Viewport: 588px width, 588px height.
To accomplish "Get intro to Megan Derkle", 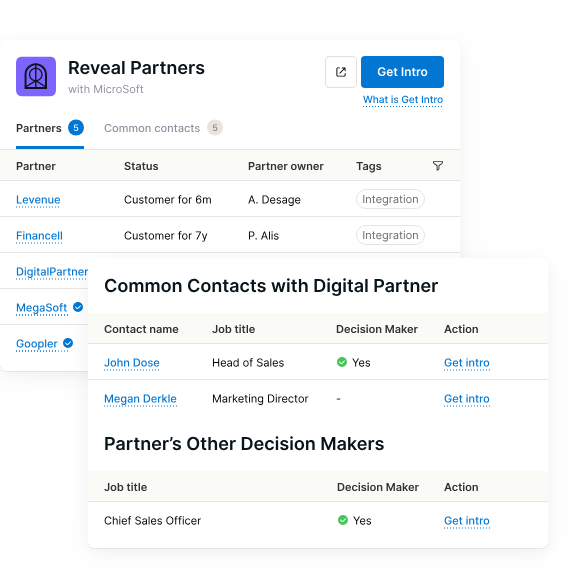I will 466,399.
